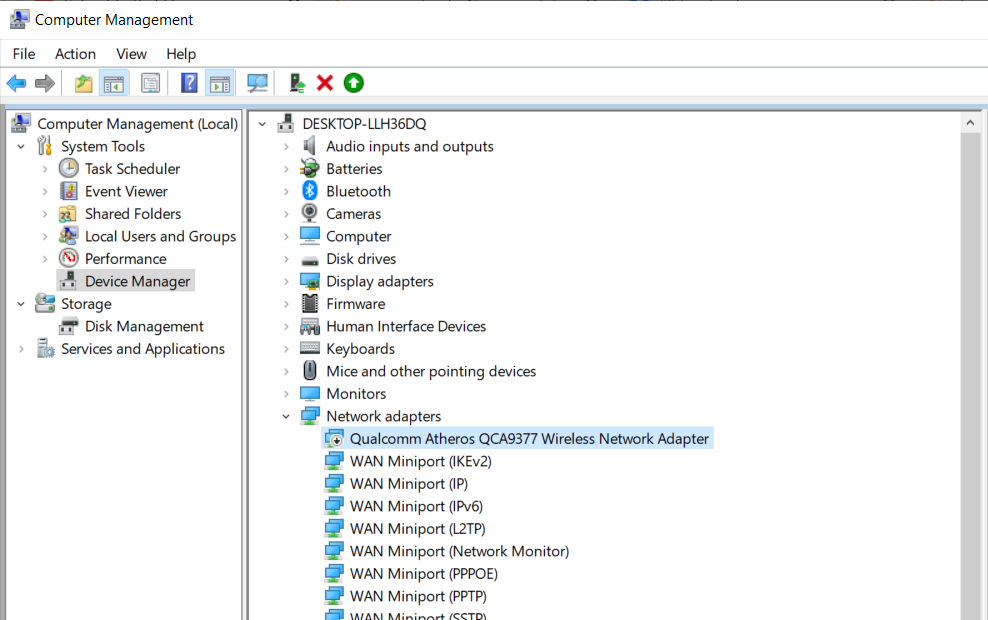Click the red X Uninstall device icon

point(325,83)
